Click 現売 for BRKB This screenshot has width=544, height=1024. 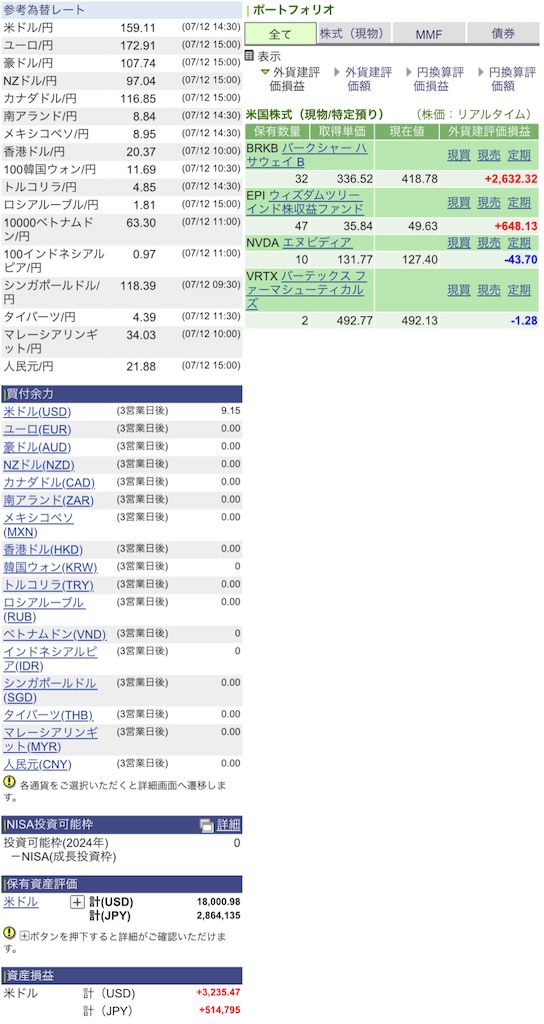click(x=488, y=155)
